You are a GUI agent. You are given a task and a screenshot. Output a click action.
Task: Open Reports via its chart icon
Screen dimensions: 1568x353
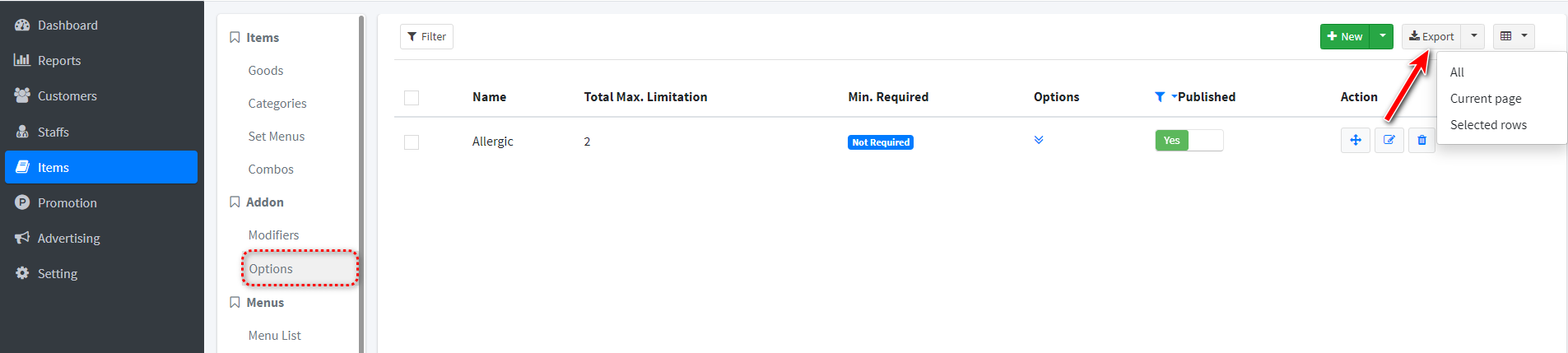[22, 60]
